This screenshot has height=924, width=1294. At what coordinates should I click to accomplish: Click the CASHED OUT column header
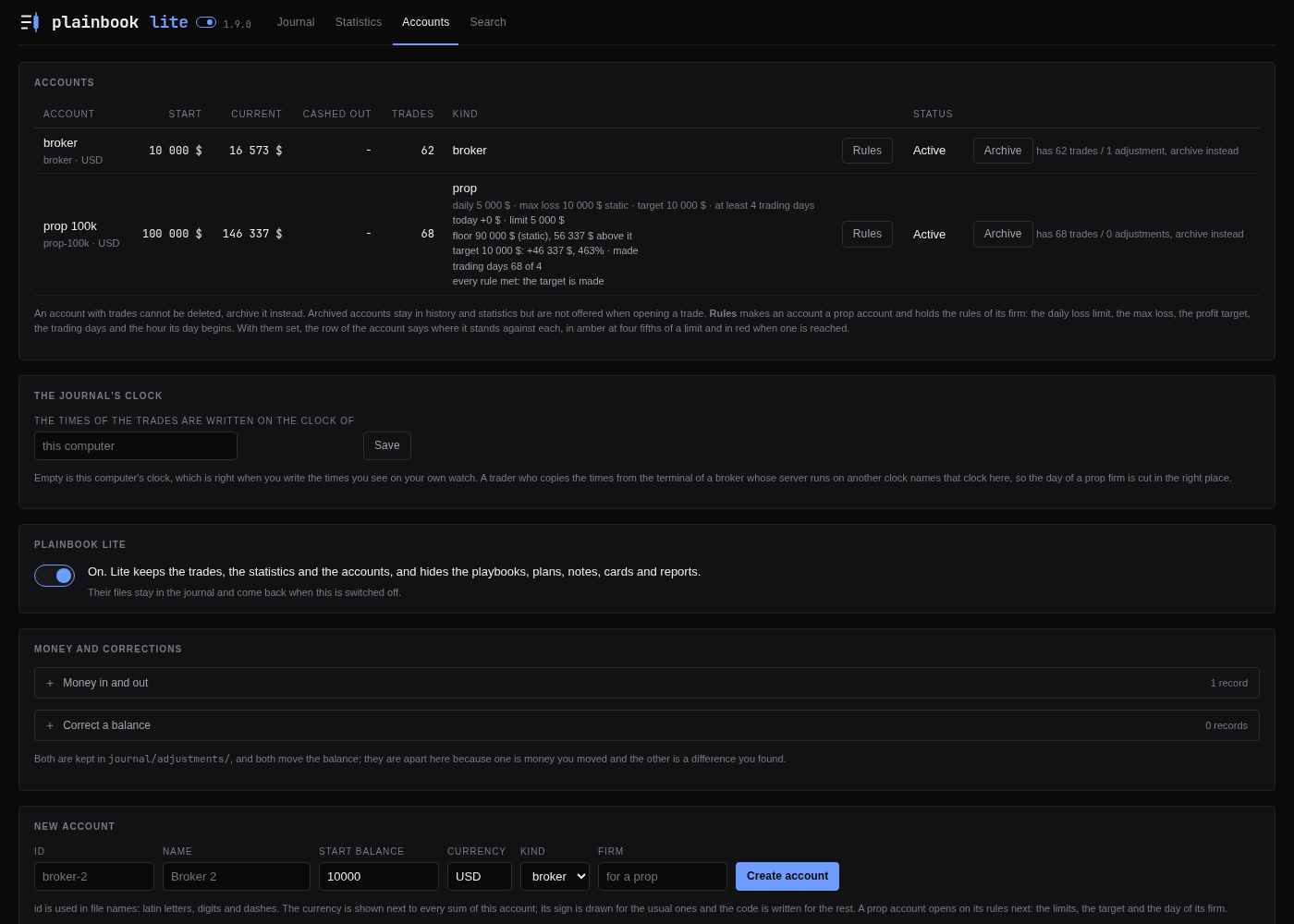pyautogui.click(x=337, y=114)
